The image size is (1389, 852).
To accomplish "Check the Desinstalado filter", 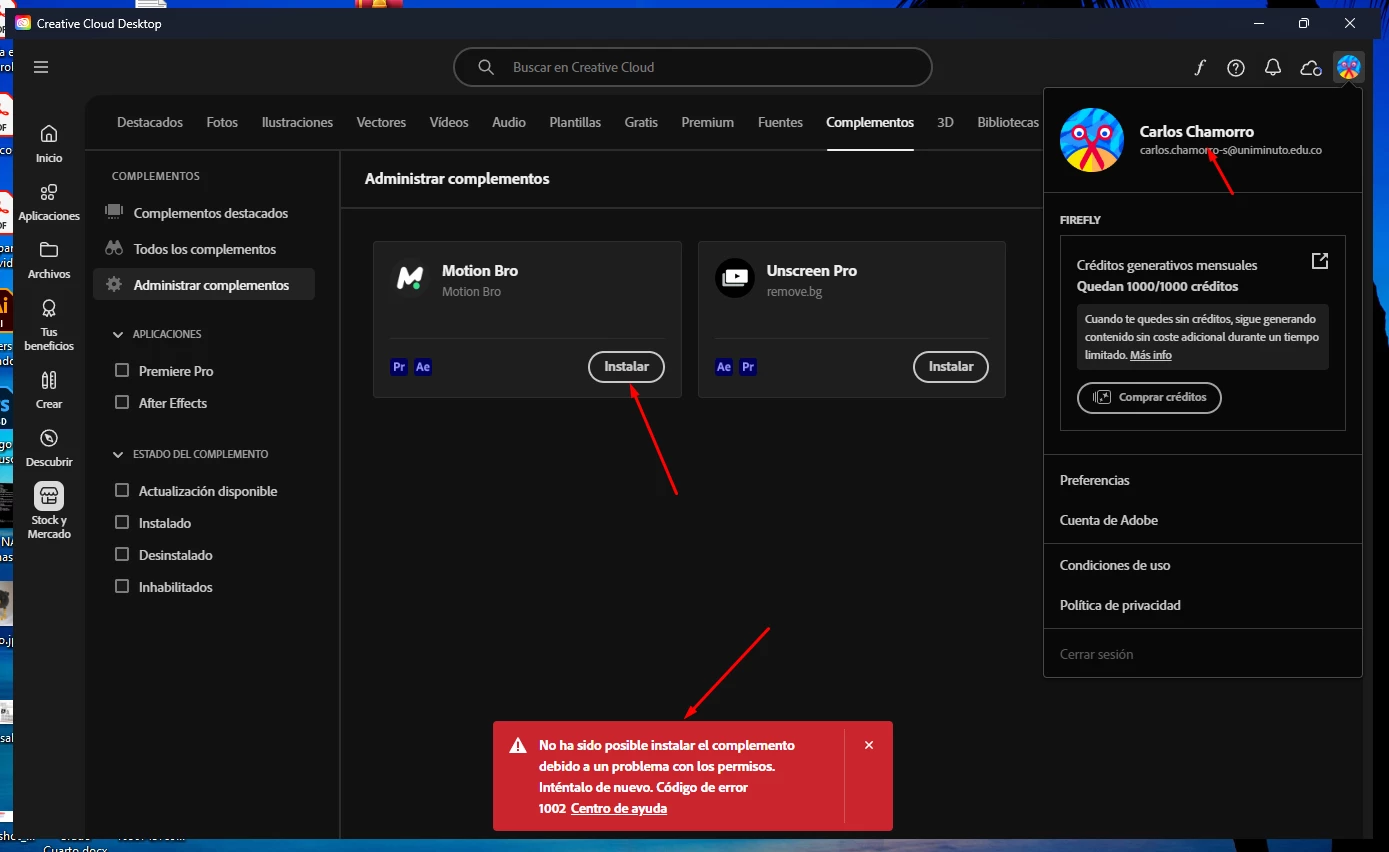I will pos(122,555).
